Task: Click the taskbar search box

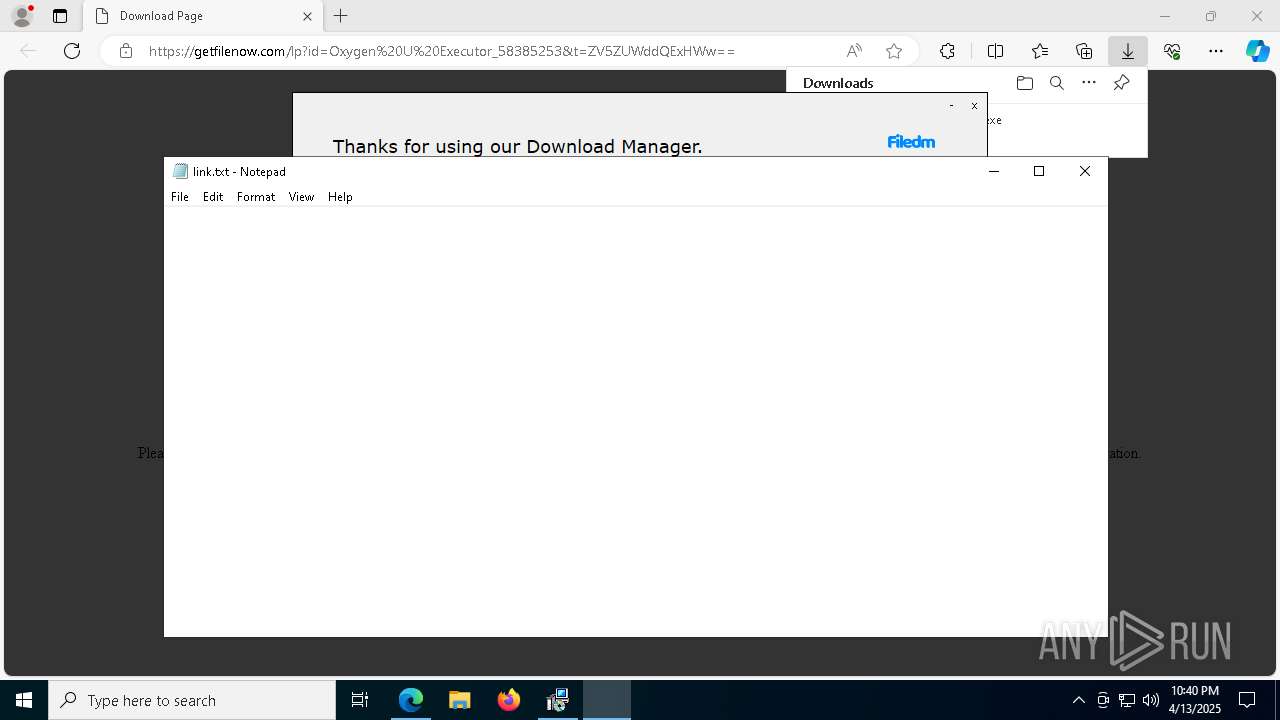Action: point(192,700)
